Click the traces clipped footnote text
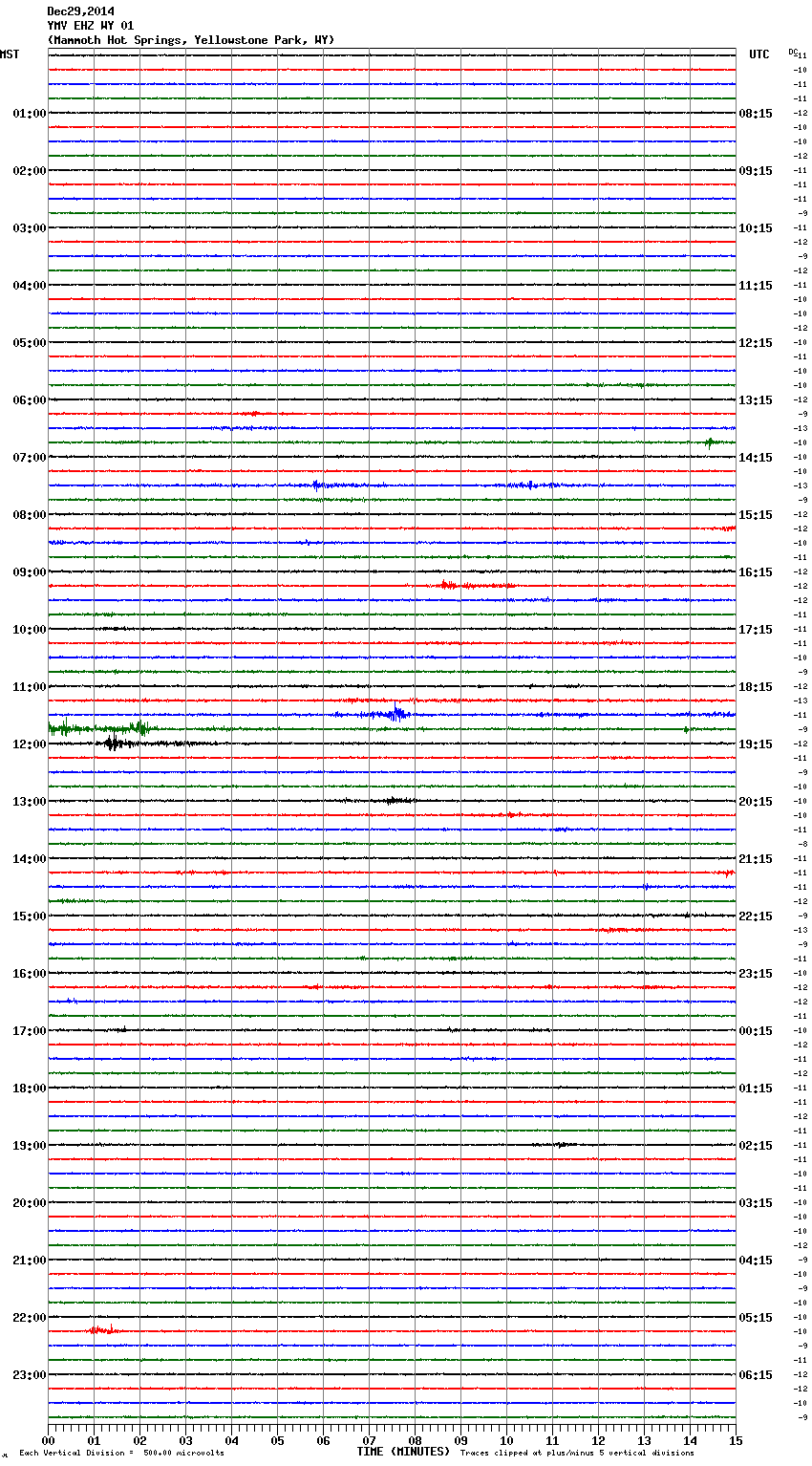This screenshot has width=812, height=1466. [x=577, y=1454]
